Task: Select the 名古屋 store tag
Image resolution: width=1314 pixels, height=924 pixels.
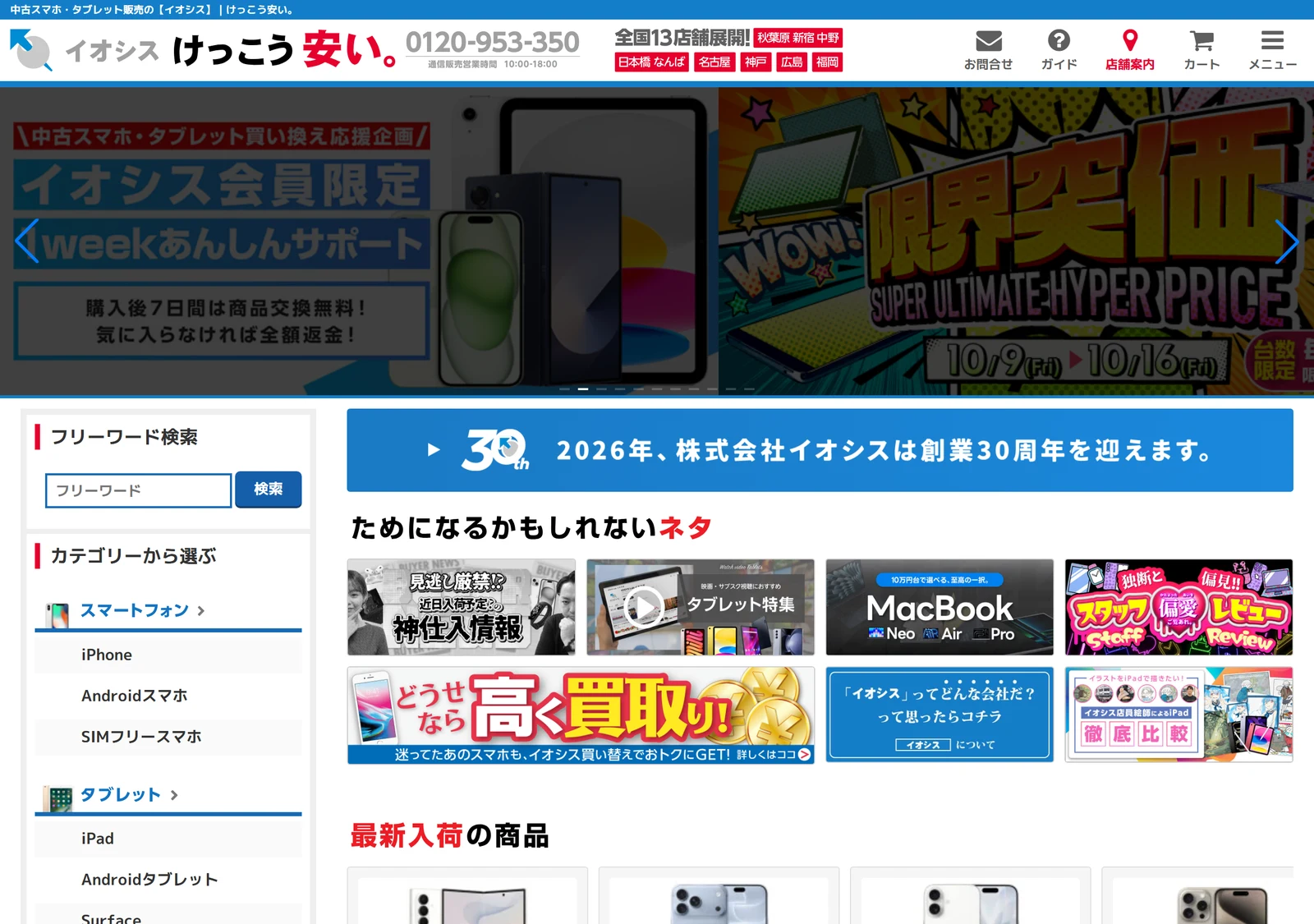Action: point(714,62)
